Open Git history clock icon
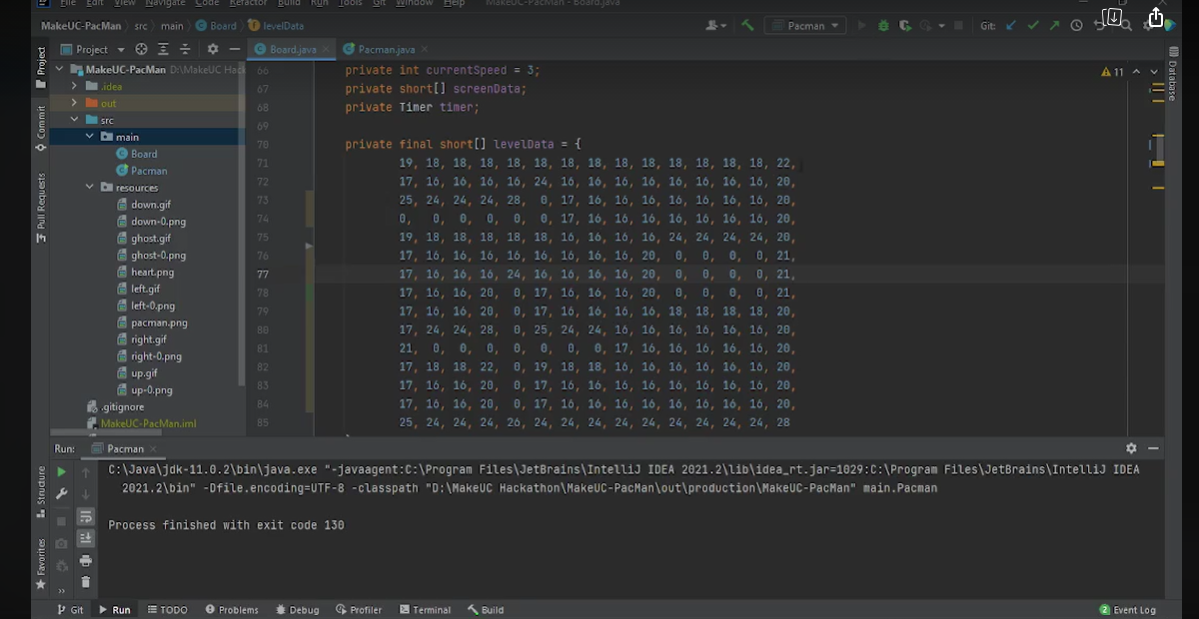This screenshot has width=1199, height=619. [1076, 26]
